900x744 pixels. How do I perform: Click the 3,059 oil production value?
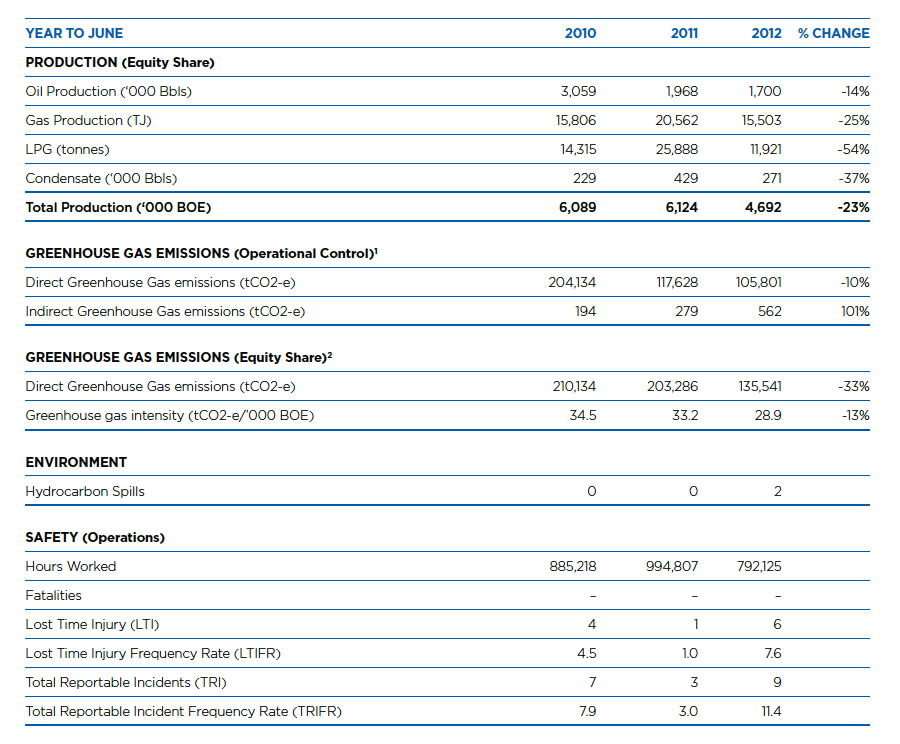click(578, 91)
